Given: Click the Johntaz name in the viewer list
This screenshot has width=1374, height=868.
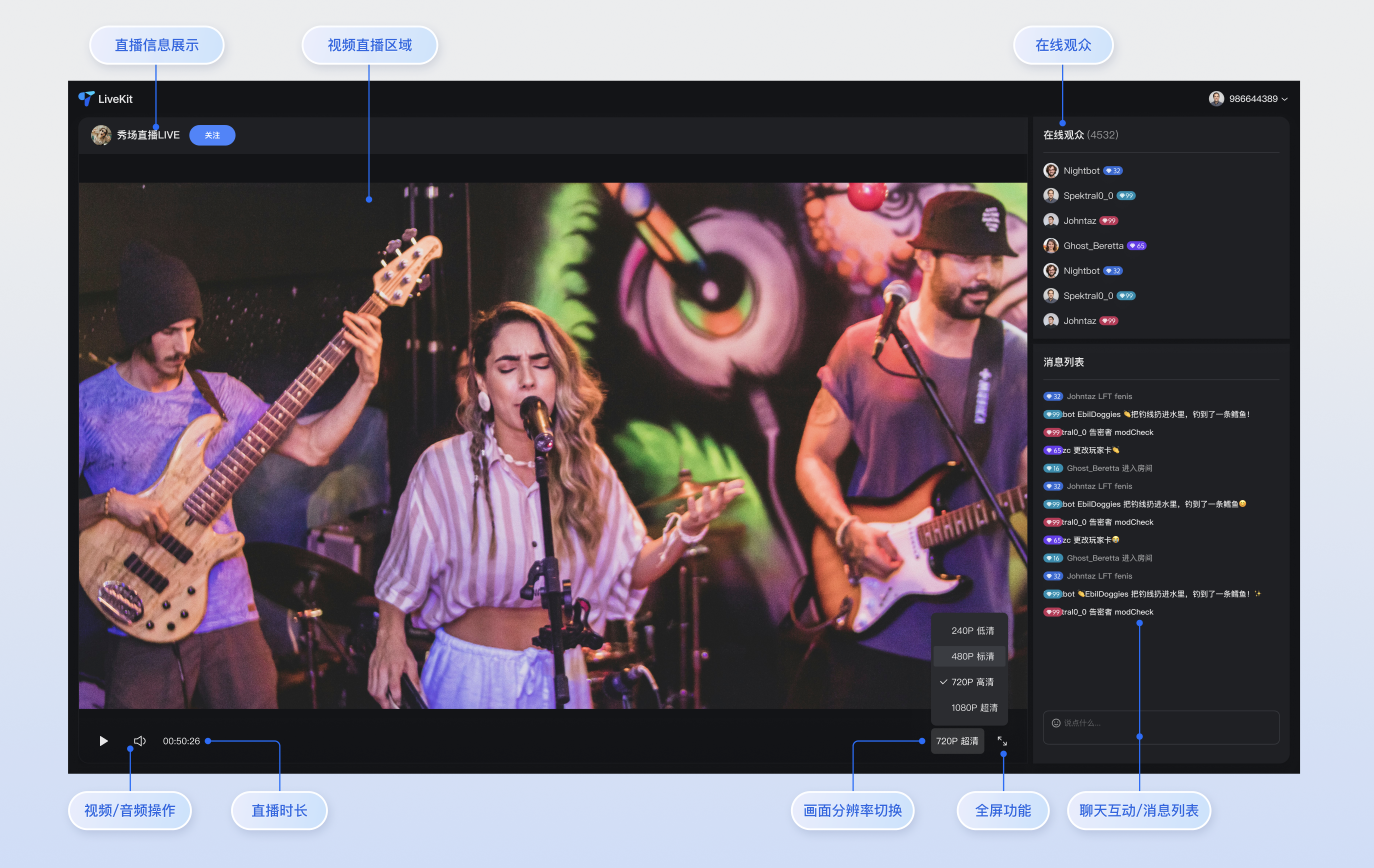Looking at the screenshot, I should tap(1079, 221).
